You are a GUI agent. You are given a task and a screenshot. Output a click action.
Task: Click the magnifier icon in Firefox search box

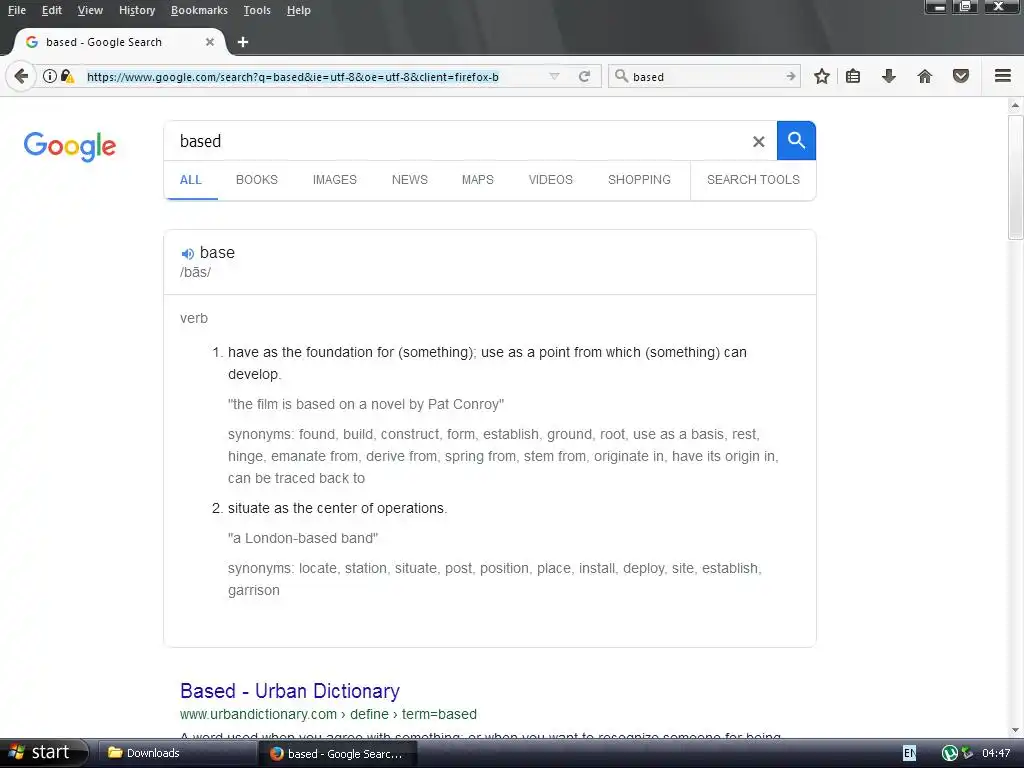(621, 76)
